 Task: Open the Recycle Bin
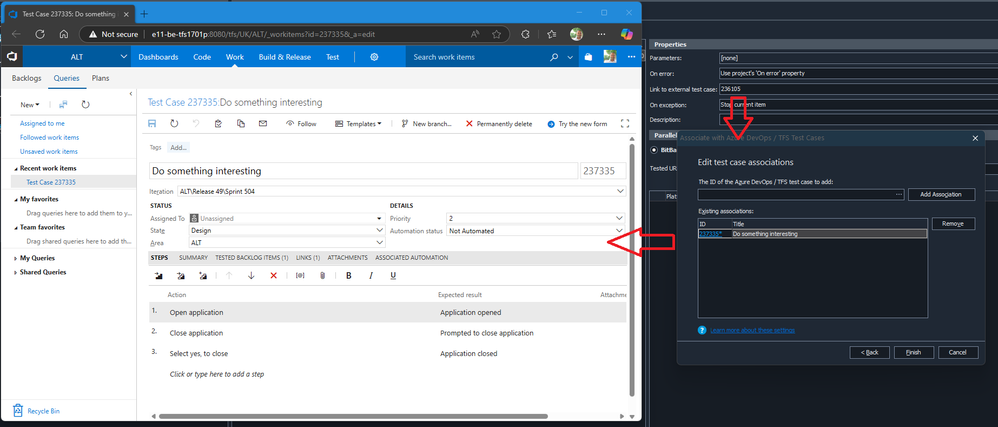pyautogui.click(x=37, y=411)
